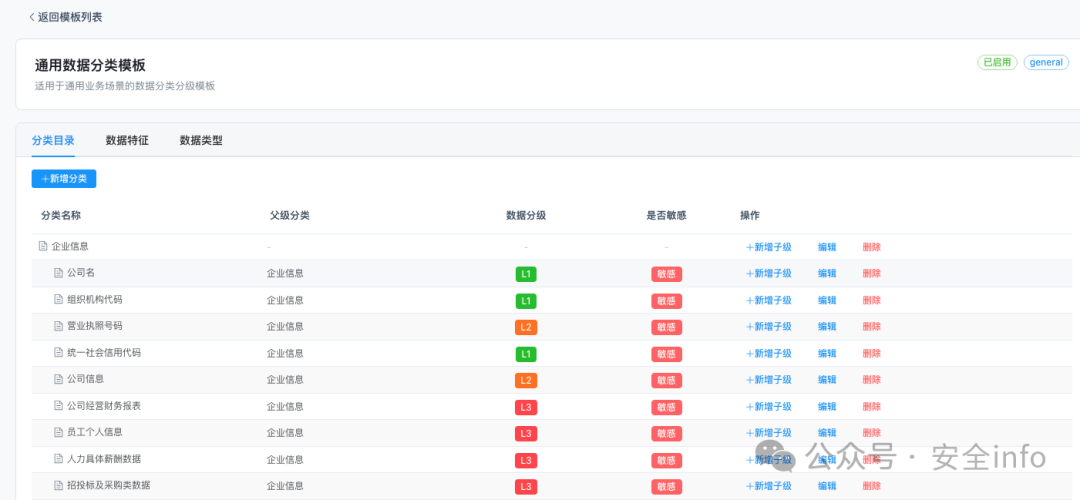
Task: Add a sub-level under 公司信息
Action: click(769, 379)
